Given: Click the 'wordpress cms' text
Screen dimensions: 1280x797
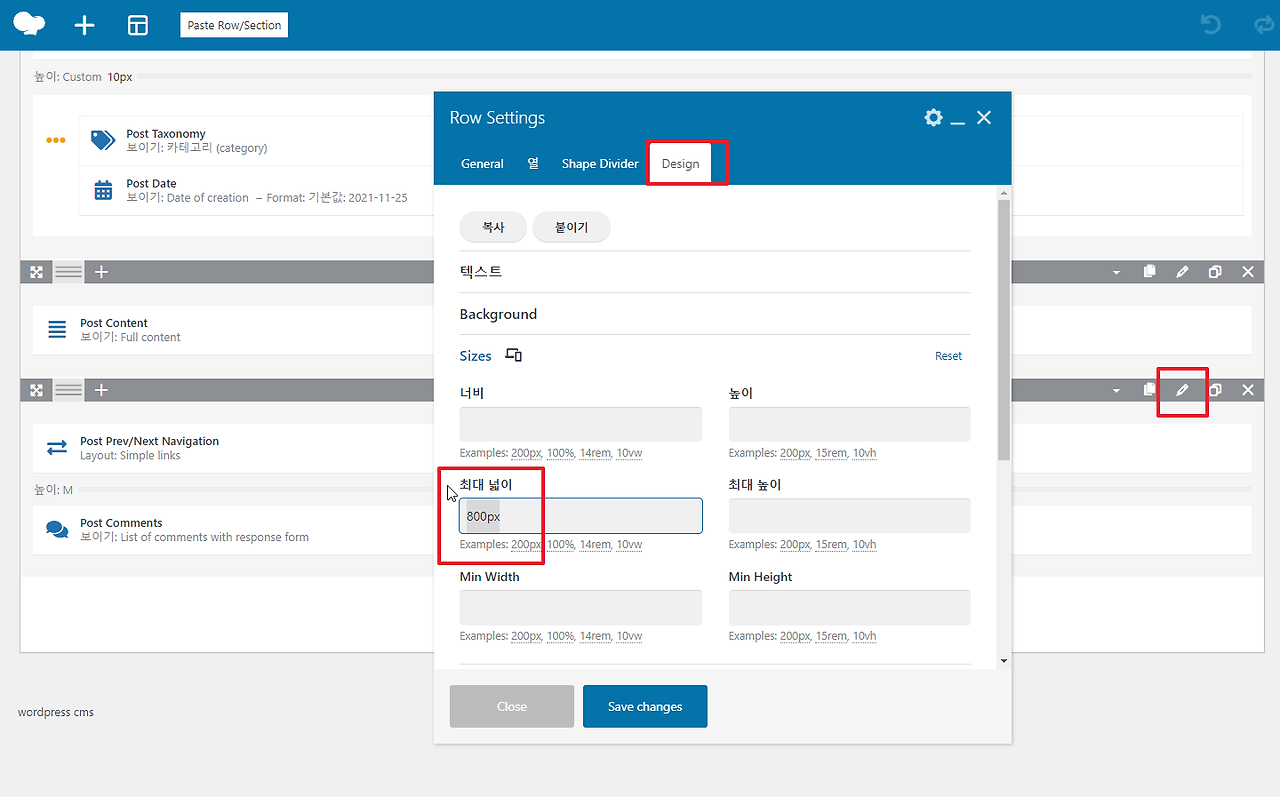Looking at the screenshot, I should 56,712.
